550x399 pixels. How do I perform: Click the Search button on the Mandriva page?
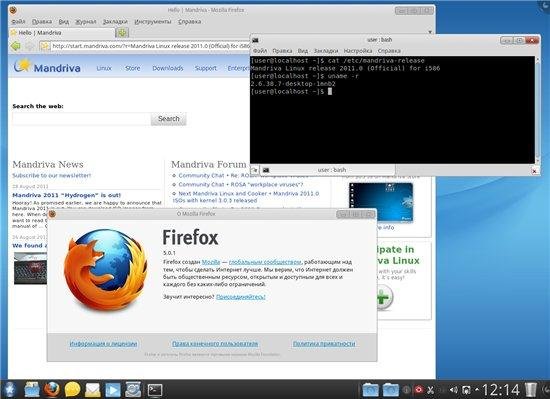coord(168,119)
